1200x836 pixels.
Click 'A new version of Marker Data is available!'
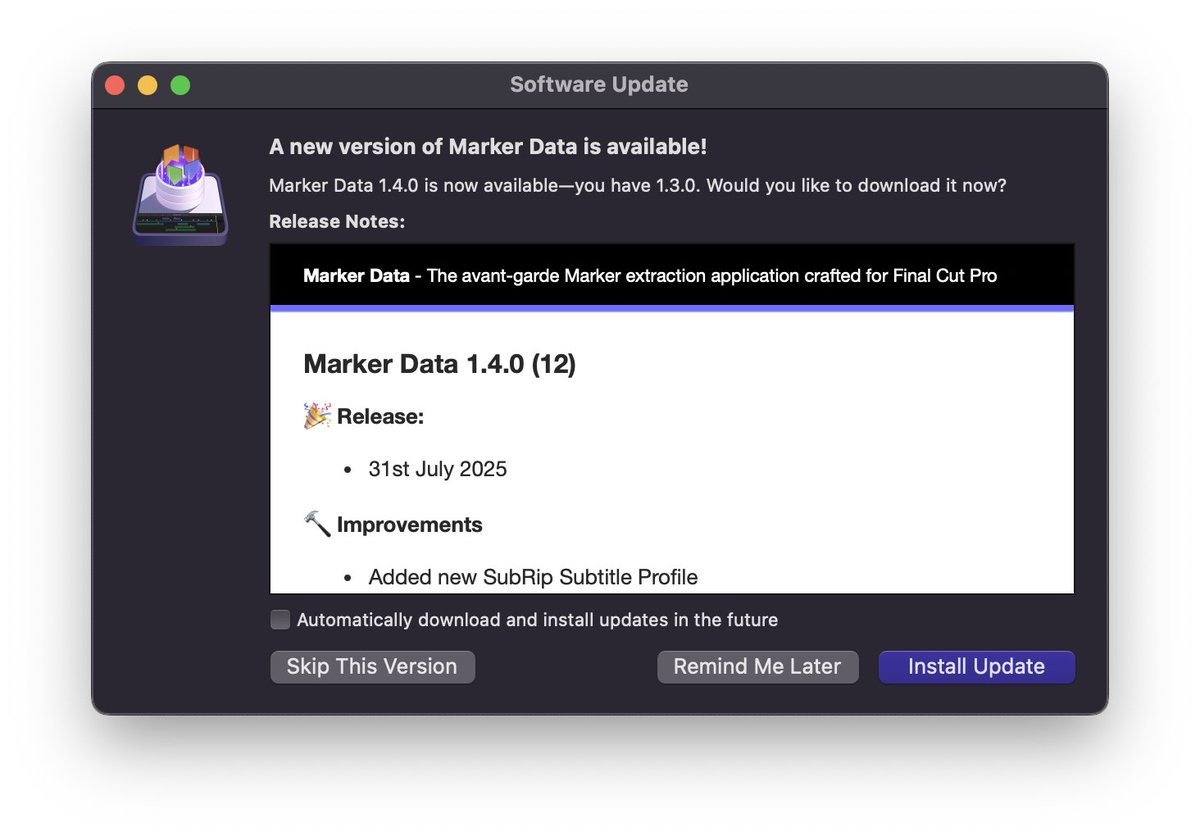pyautogui.click(x=488, y=147)
